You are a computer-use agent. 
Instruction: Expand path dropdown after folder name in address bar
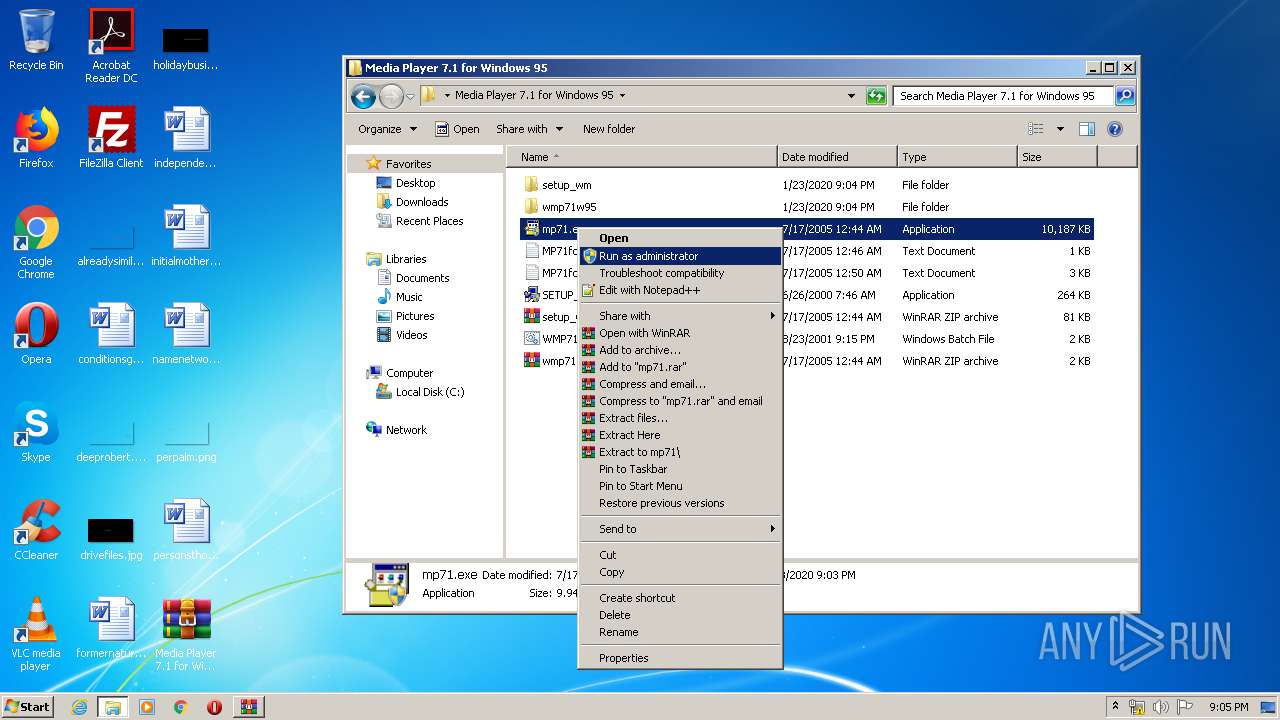click(622, 96)
